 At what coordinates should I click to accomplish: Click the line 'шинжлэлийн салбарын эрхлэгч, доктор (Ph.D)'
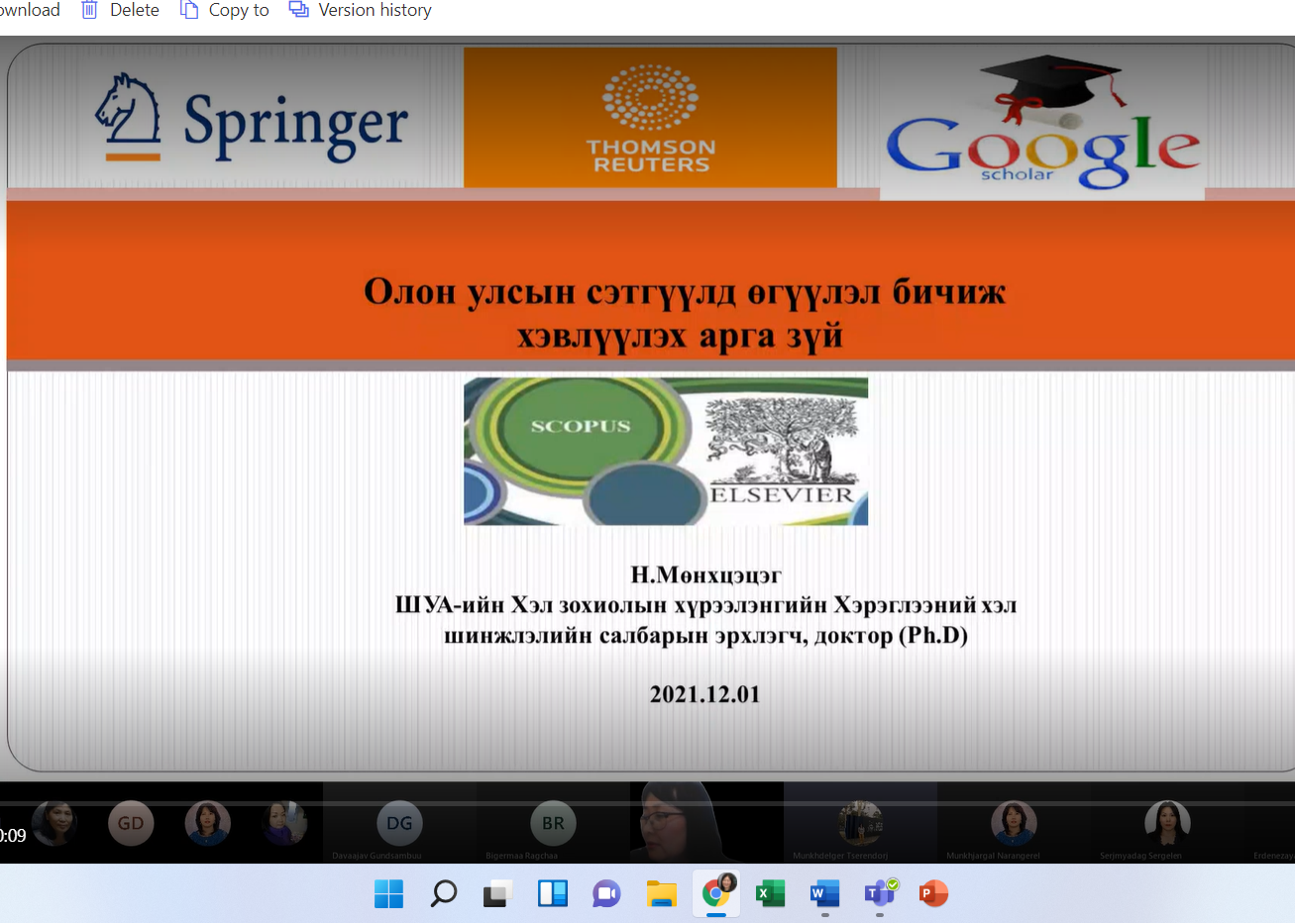coord(705,635)
